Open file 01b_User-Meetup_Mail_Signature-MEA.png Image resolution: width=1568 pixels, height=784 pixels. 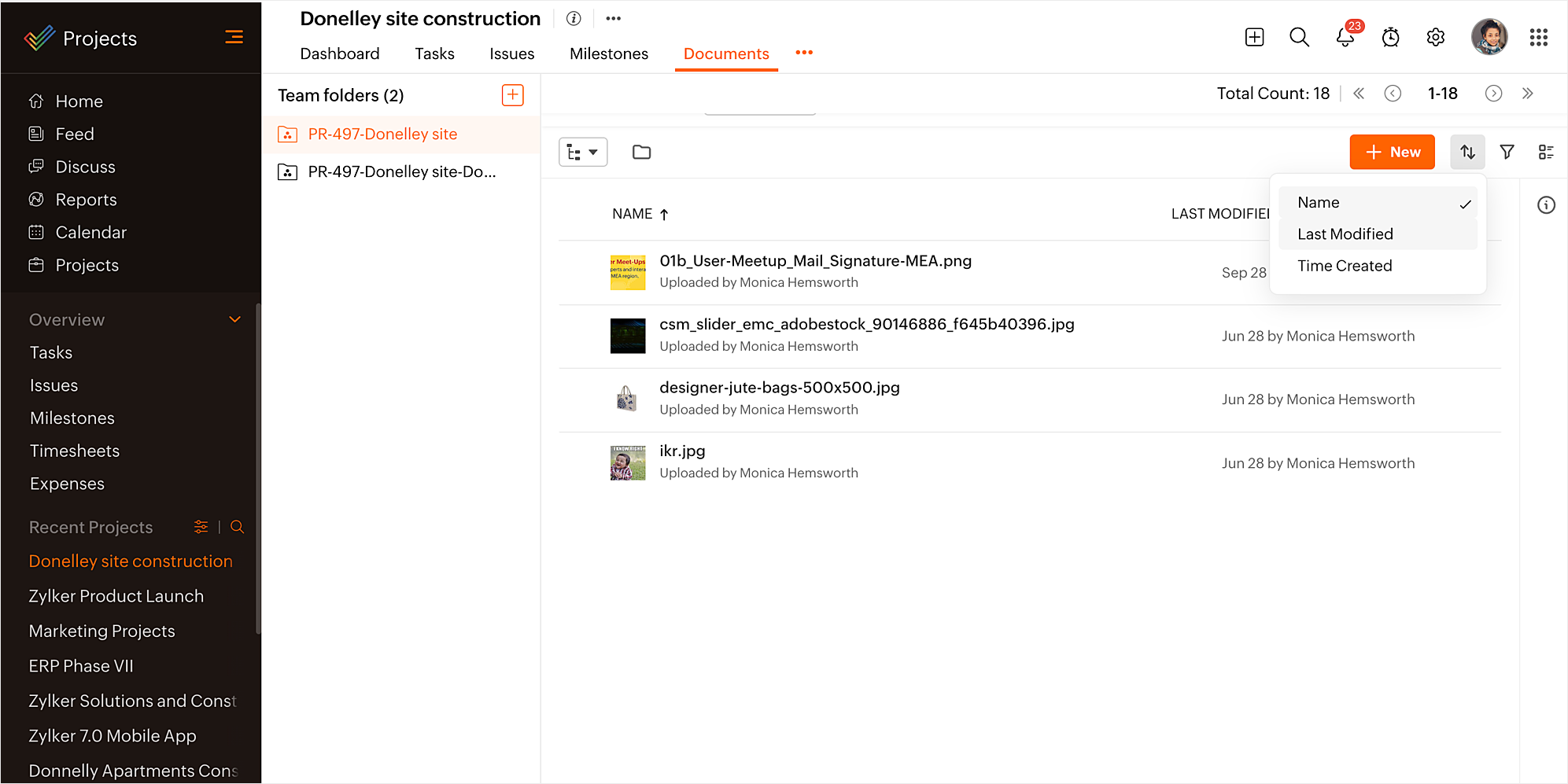(815, 261)
